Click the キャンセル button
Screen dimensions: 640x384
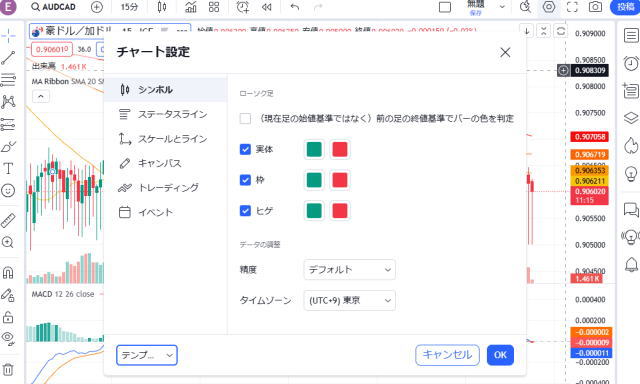447,355
